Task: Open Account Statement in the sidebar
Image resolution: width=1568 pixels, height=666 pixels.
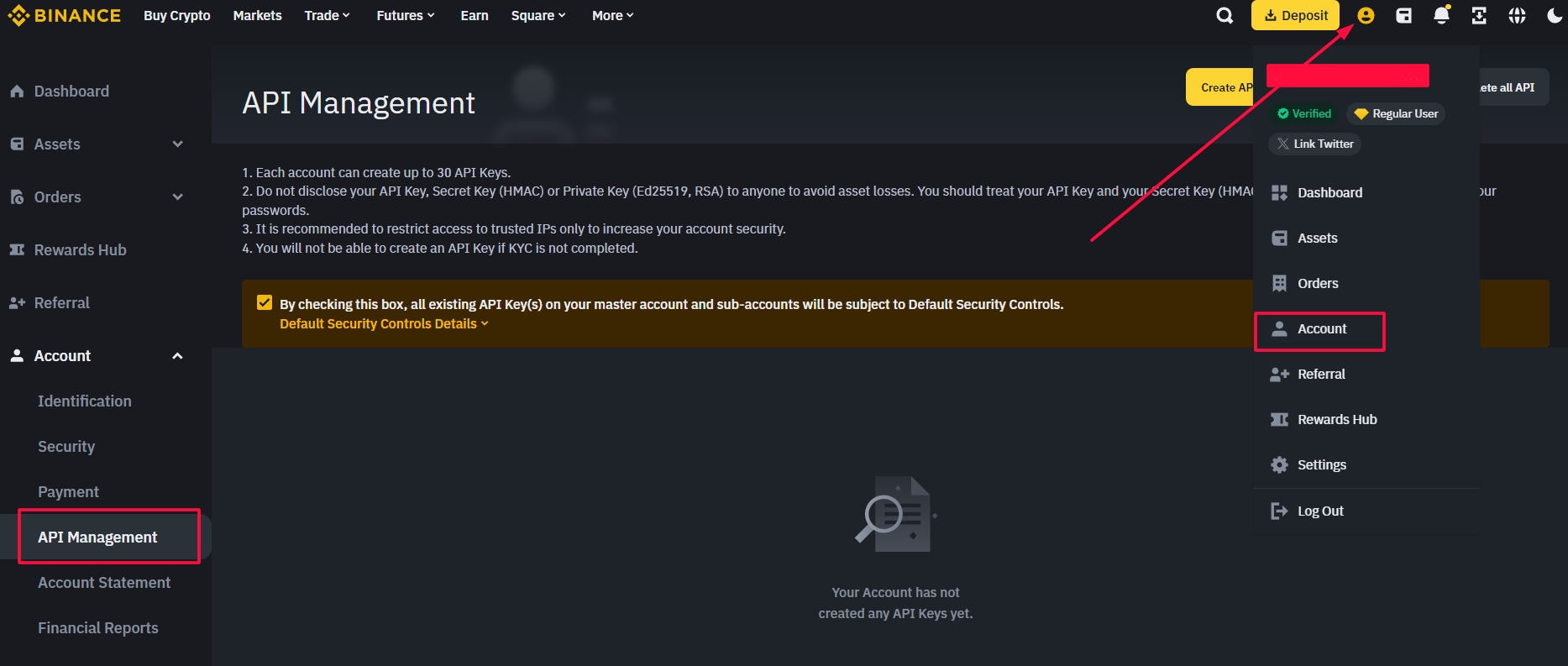Action: [x=104, y=582]
